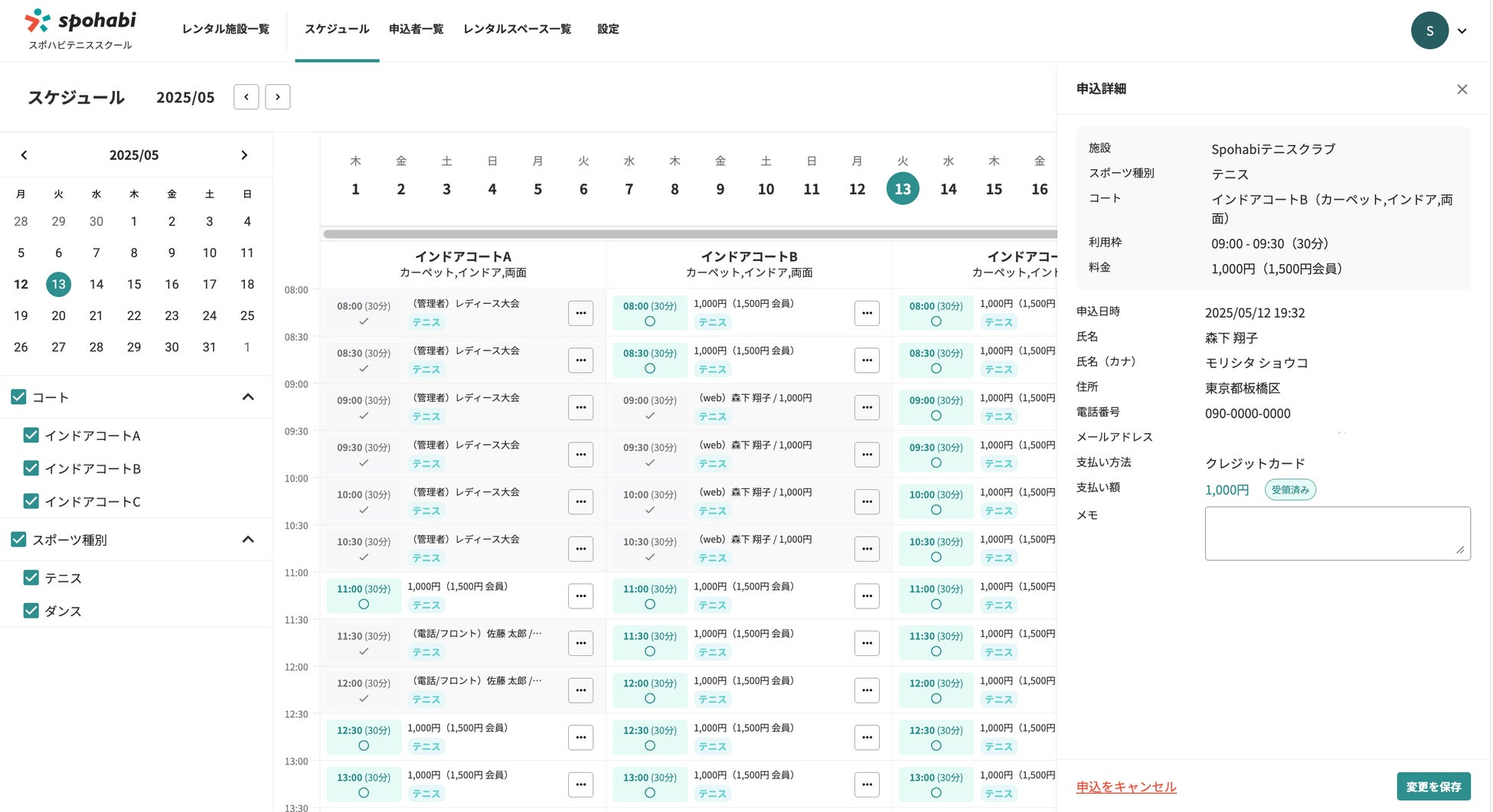Viewport: 1493px width, 812px height.
Task: Pick May 20 in mini calendar
Action: click(58, 316)
